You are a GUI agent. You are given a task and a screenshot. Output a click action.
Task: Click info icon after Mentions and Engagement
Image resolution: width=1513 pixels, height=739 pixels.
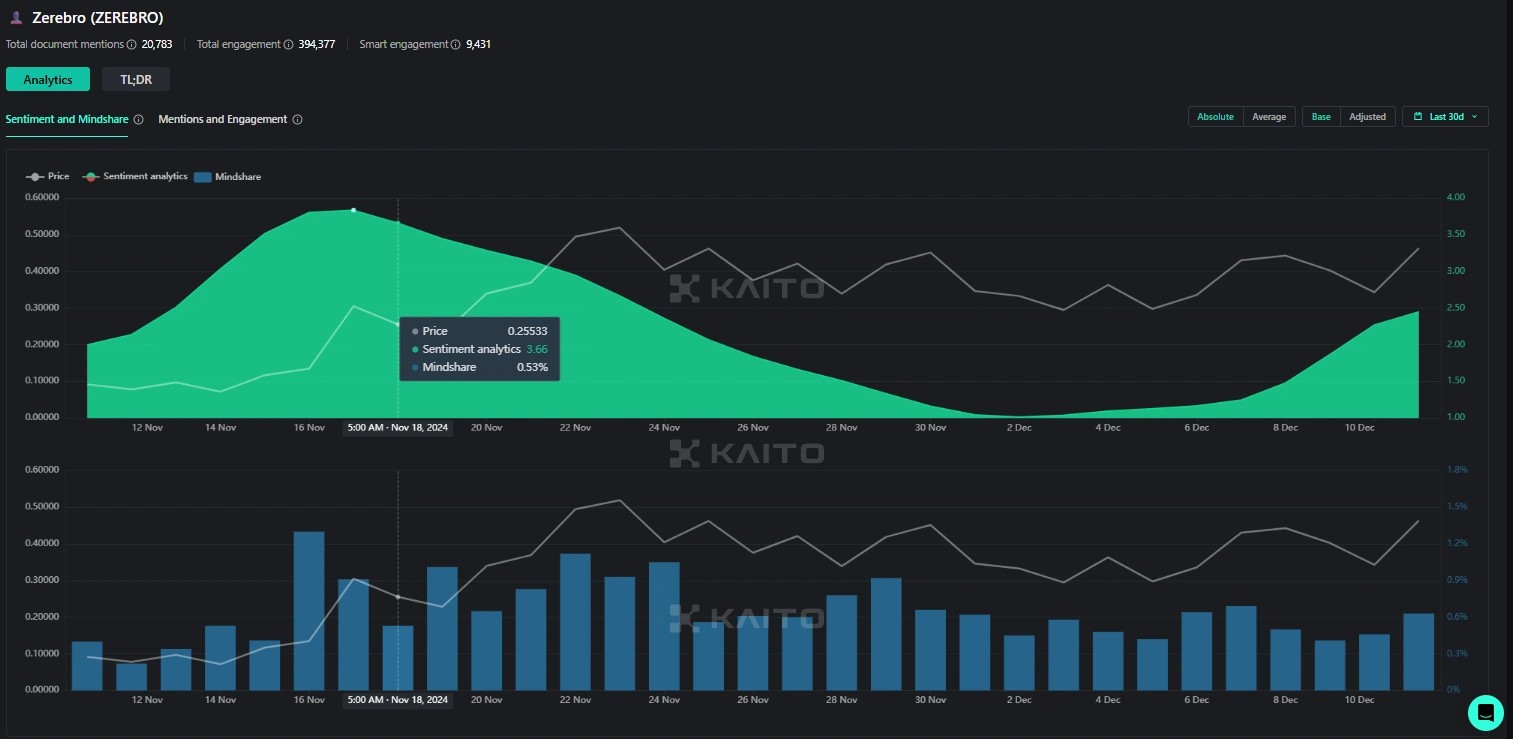coord(297,120)
